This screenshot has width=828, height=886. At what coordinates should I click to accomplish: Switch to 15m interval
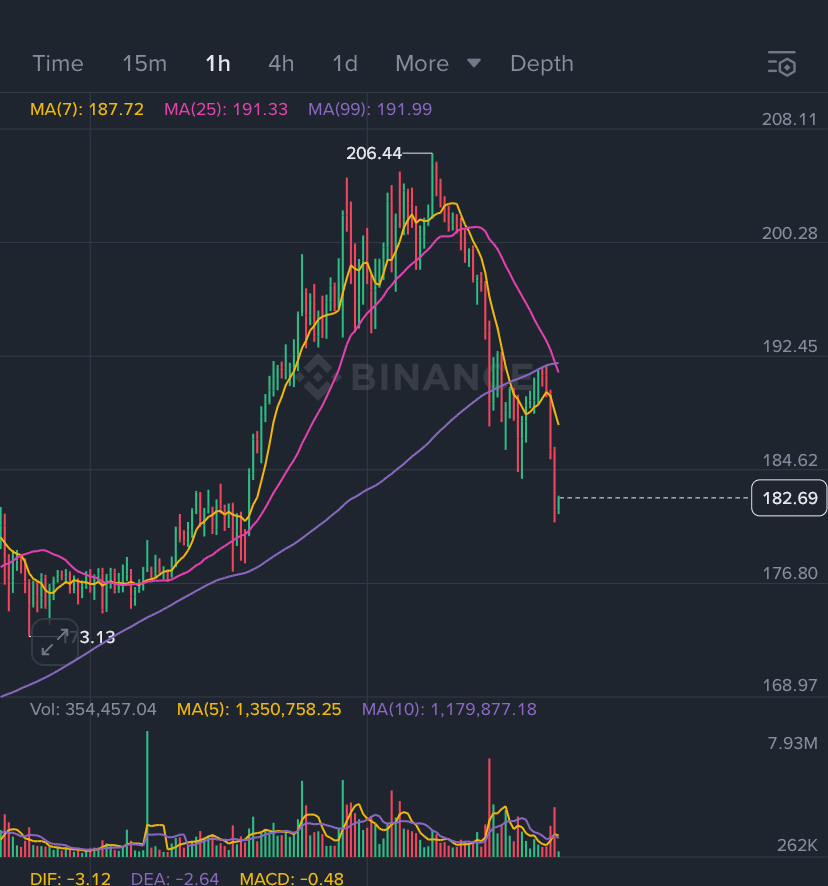tap(145, 63)
